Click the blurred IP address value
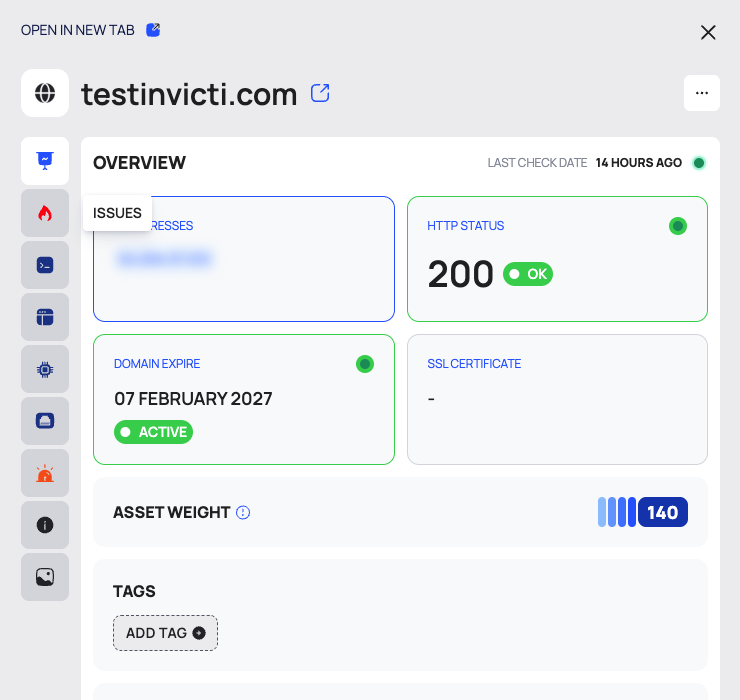The width and height of the screenshot is (740, 700). (165, 259)
